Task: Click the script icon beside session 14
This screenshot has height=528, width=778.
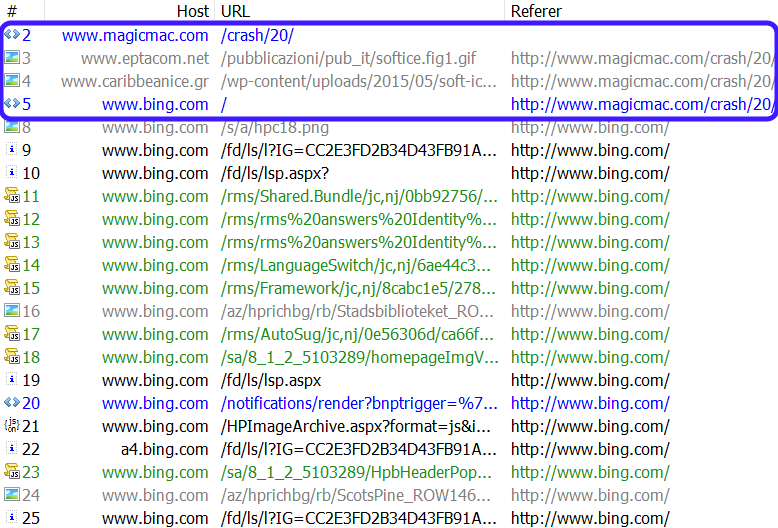Action: (11, 265)
